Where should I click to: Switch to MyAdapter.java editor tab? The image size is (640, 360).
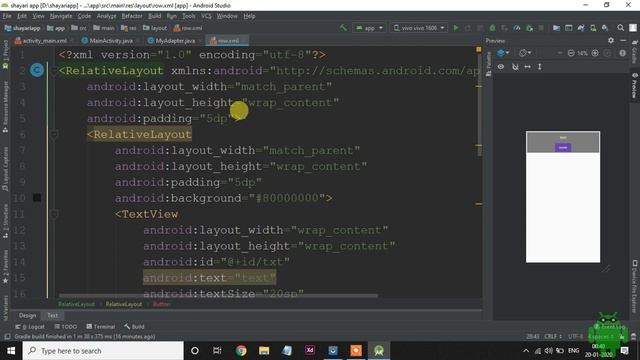(175, 40)
